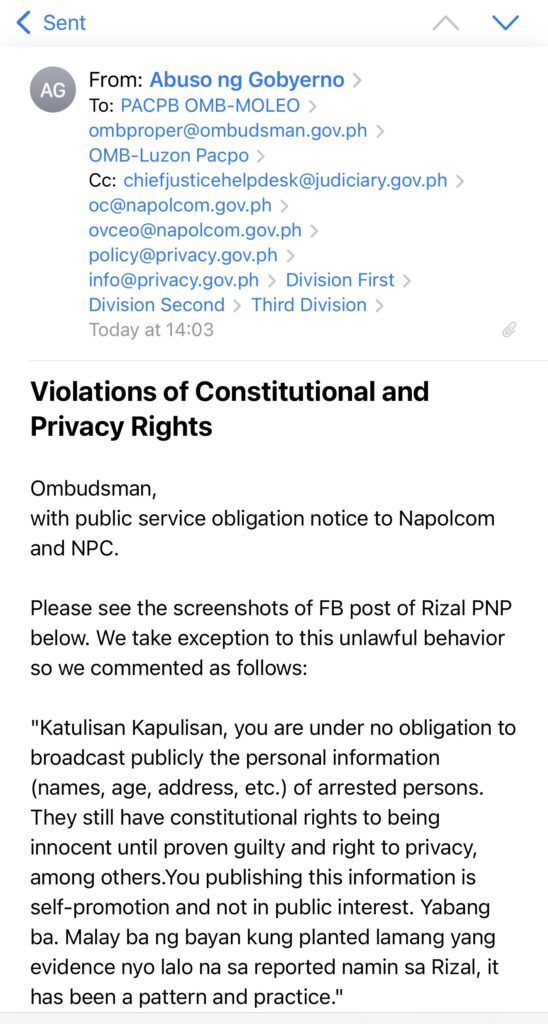Go back to the Sent mailbox
548x1024 pixels.
click(x=51, y=23)
